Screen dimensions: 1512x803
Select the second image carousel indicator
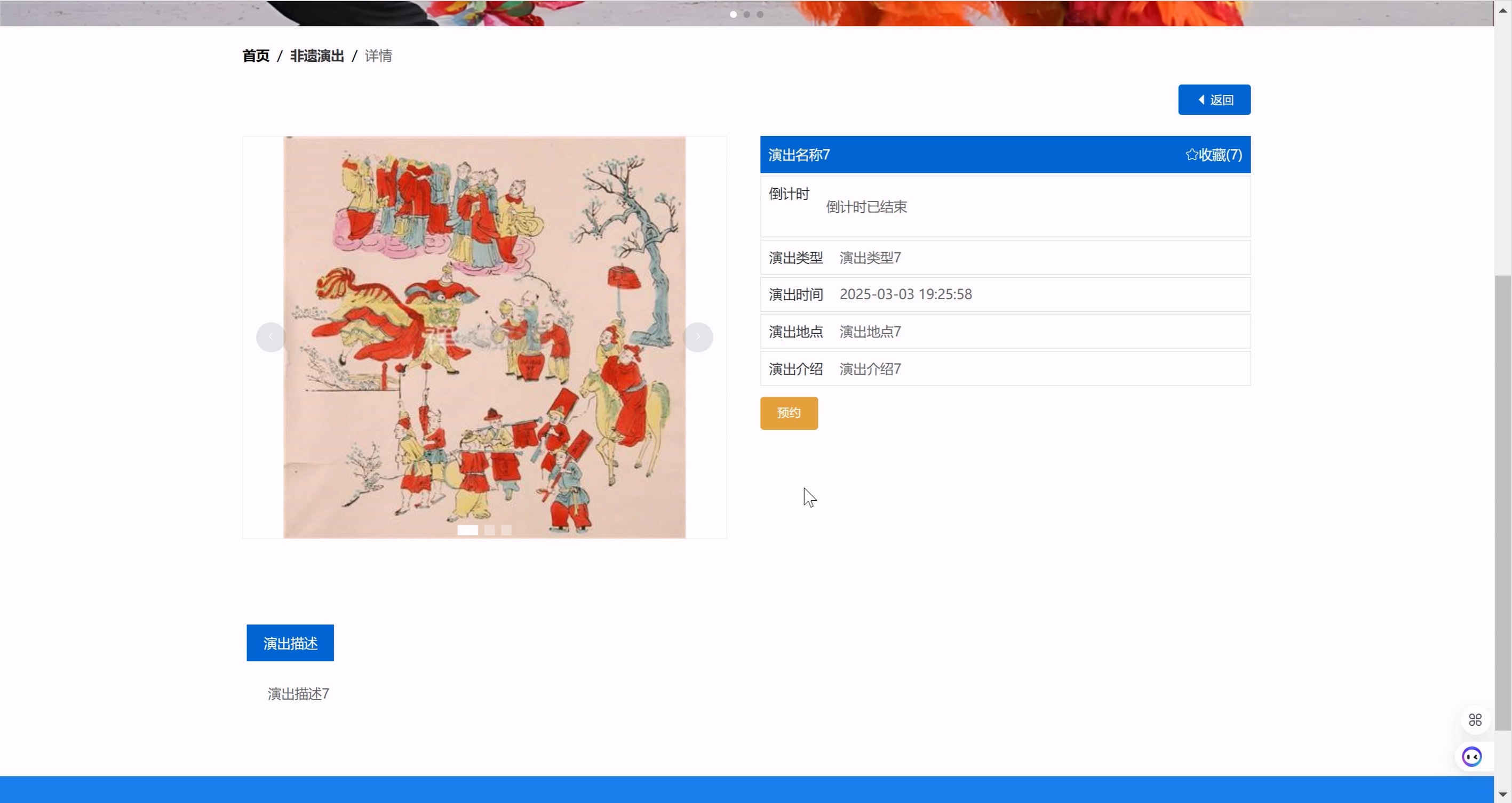point(490,530)
